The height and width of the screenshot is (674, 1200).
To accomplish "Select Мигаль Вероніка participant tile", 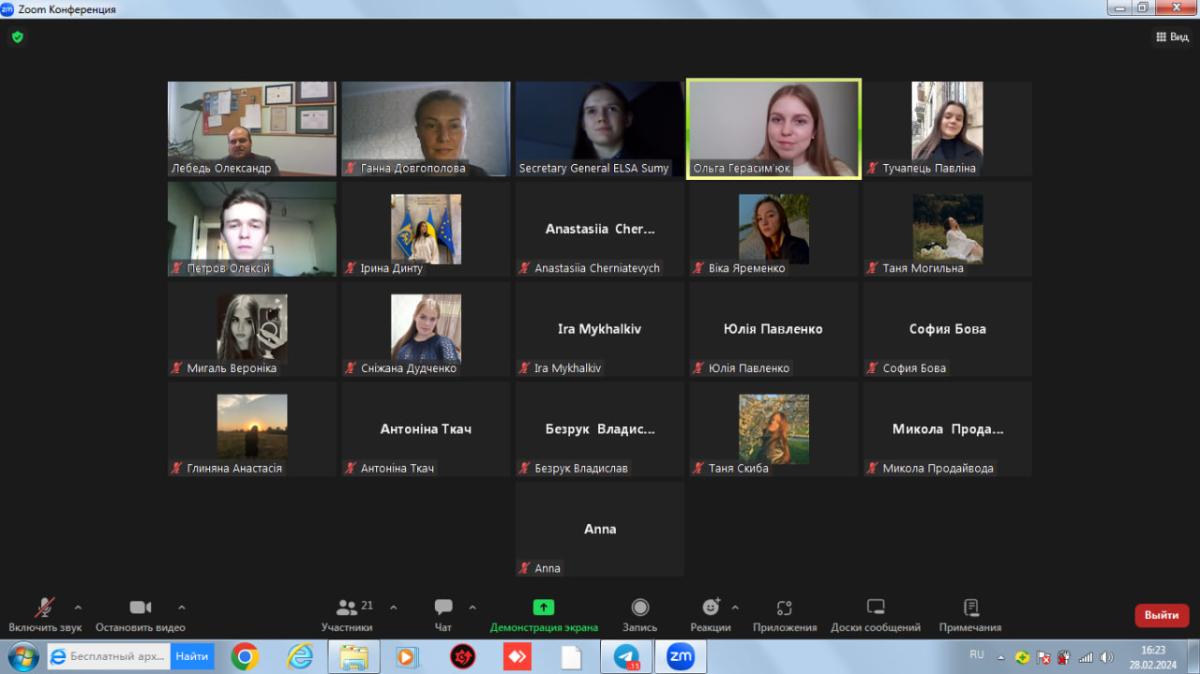I will click(x=252, y=329).
